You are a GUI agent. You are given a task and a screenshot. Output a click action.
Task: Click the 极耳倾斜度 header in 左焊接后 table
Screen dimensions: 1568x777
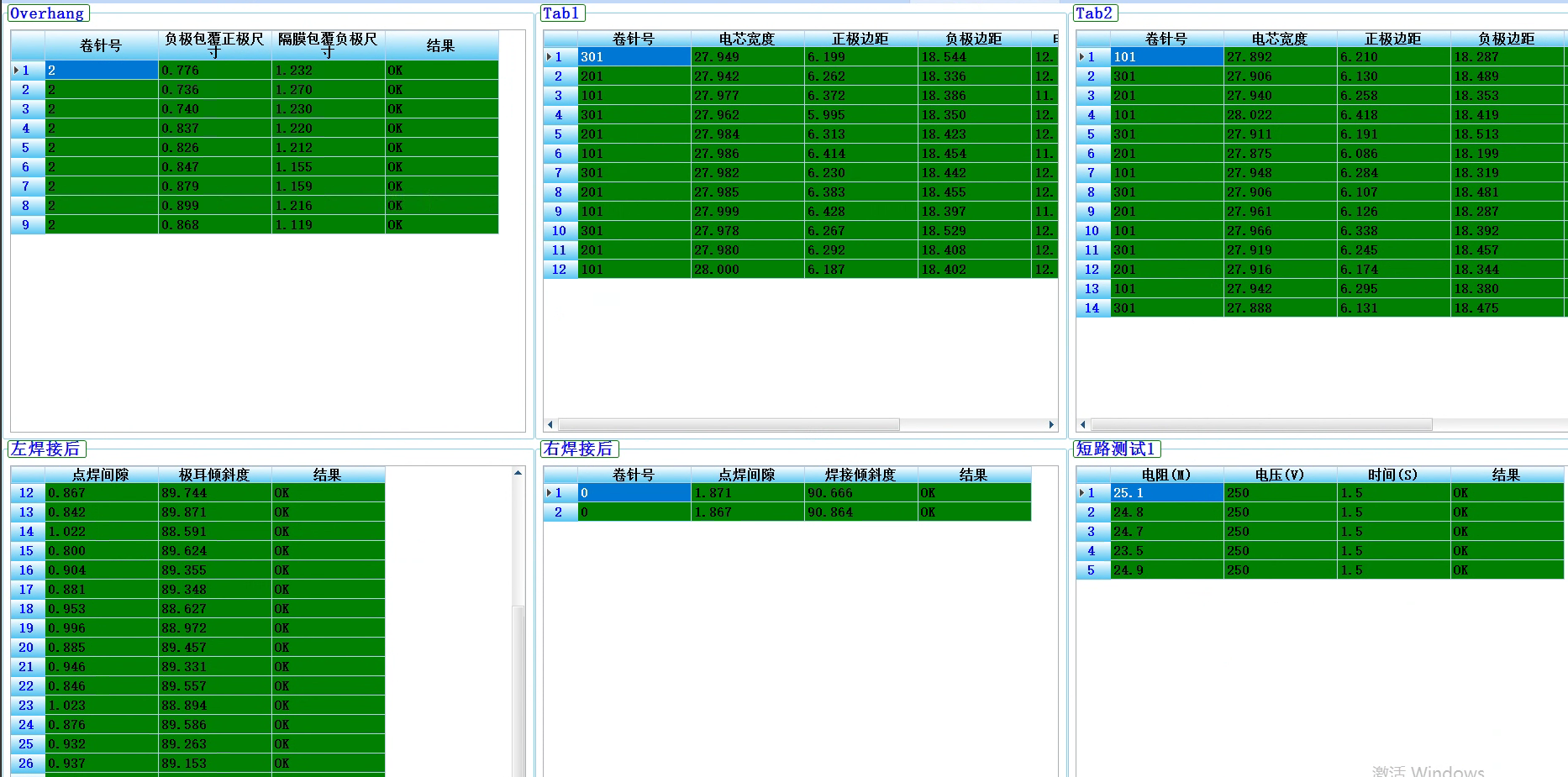pyautogui.click(x=215, y=475)
